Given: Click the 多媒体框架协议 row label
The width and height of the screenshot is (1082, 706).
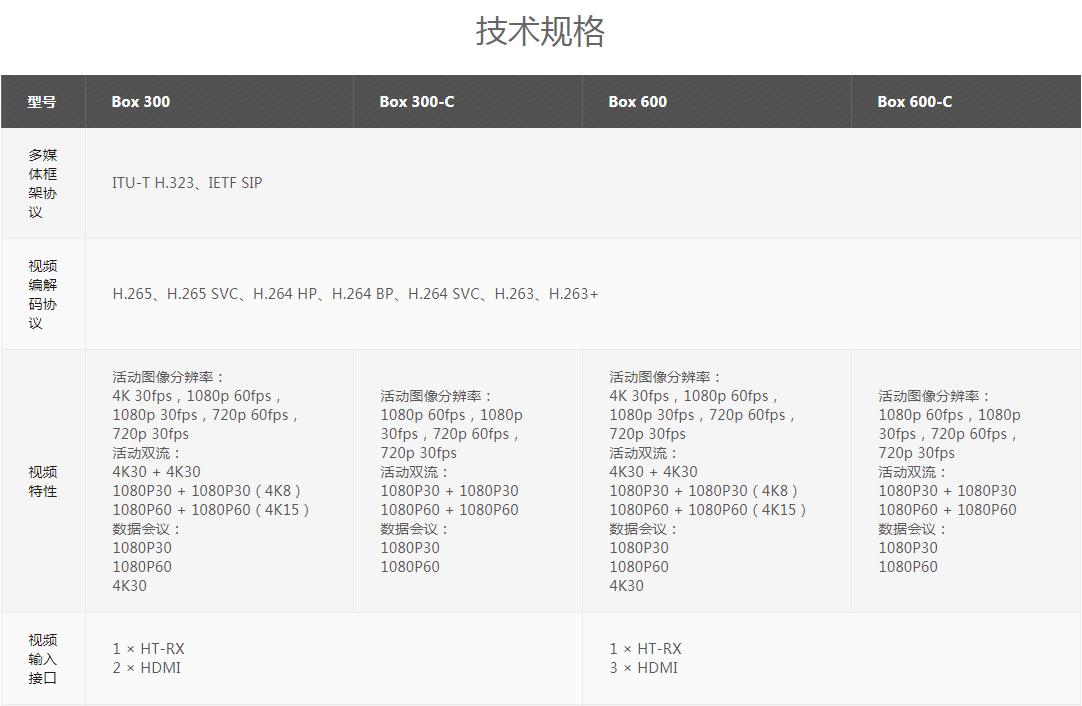Looking at the screenshot, I should coord(42,183).
